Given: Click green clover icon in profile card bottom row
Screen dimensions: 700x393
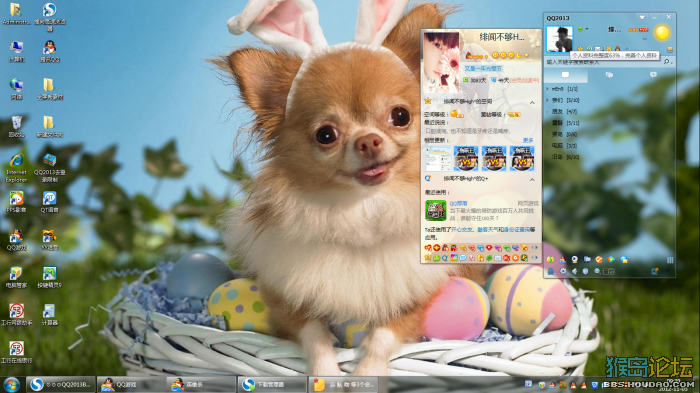Looking at the screenshot, I should (489, 258).
